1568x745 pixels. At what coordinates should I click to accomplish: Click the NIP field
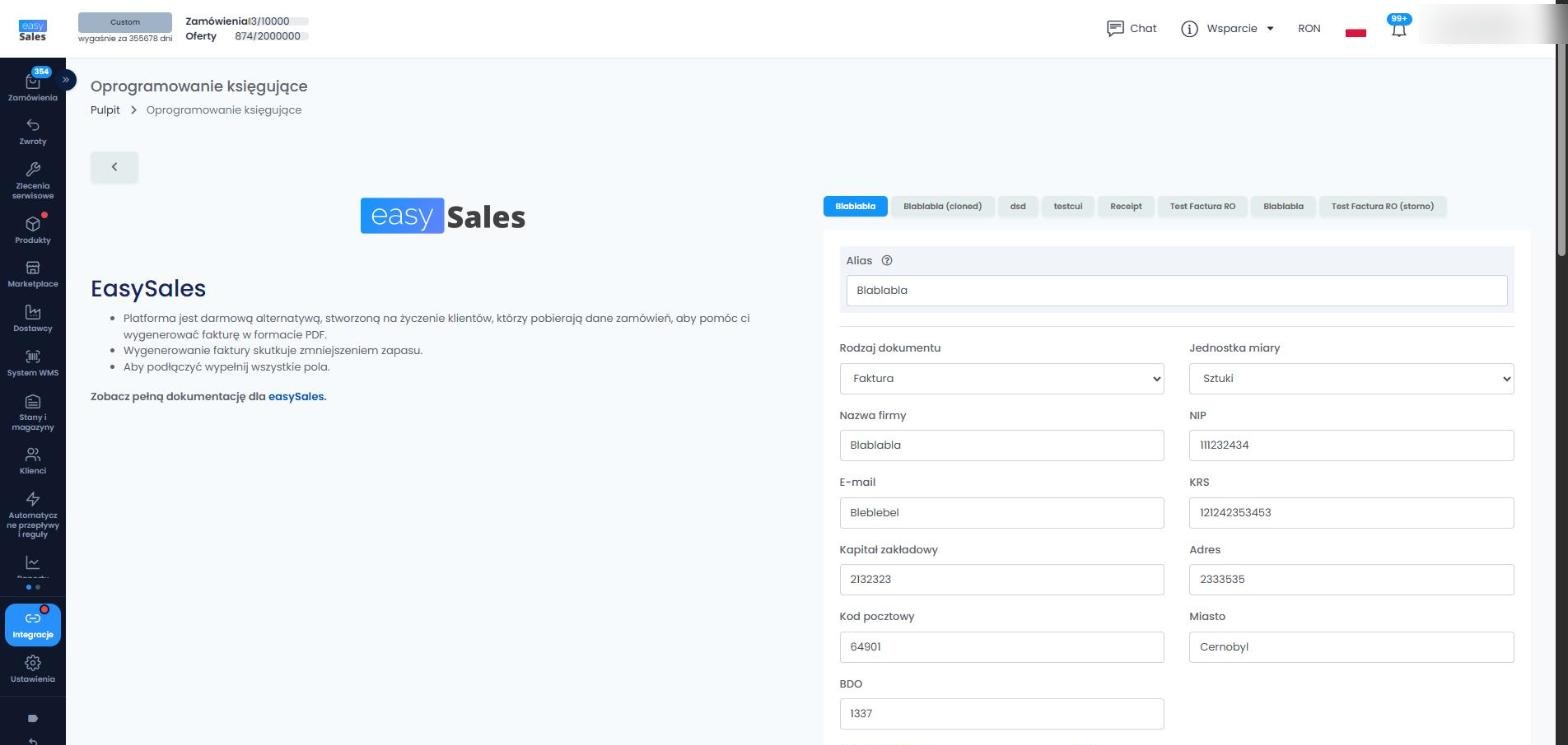(x=1351, y=445)
